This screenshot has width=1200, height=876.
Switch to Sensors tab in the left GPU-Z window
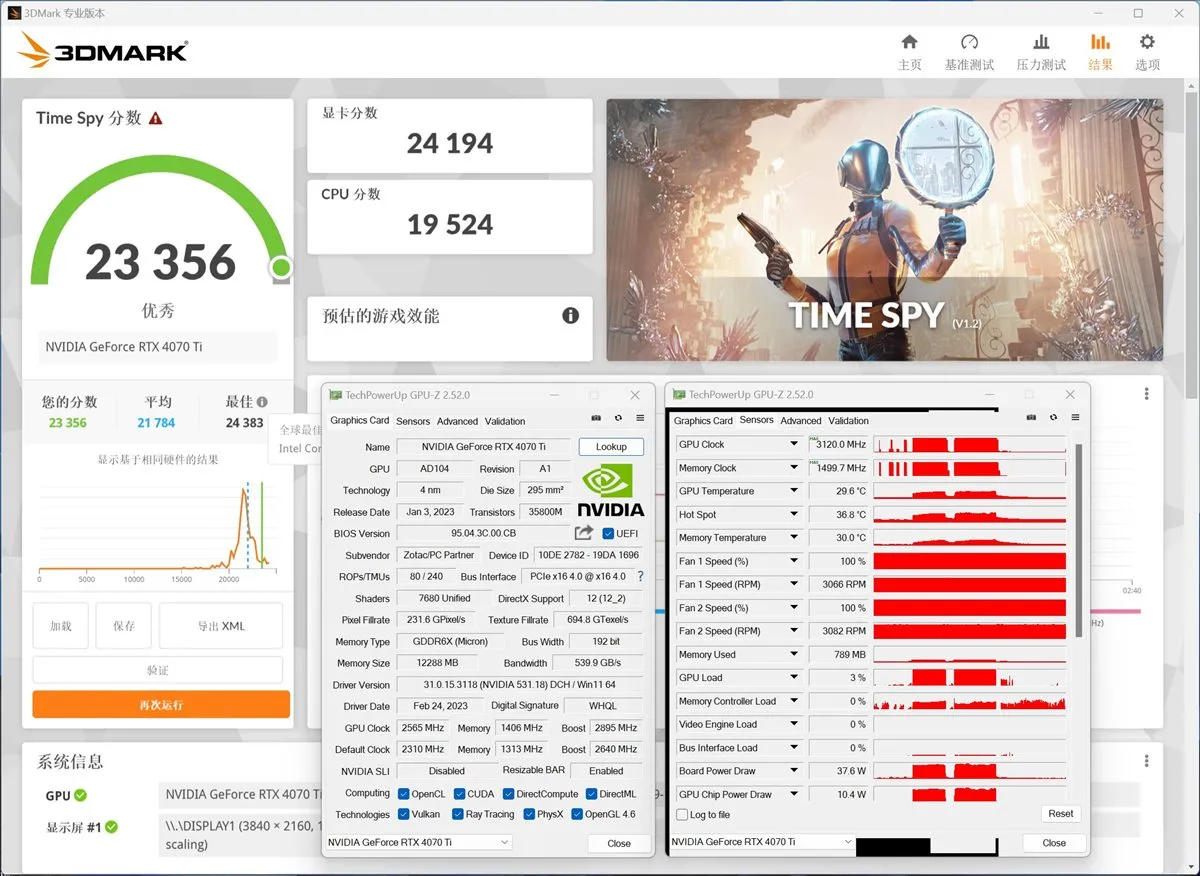(x=413, y=421)
